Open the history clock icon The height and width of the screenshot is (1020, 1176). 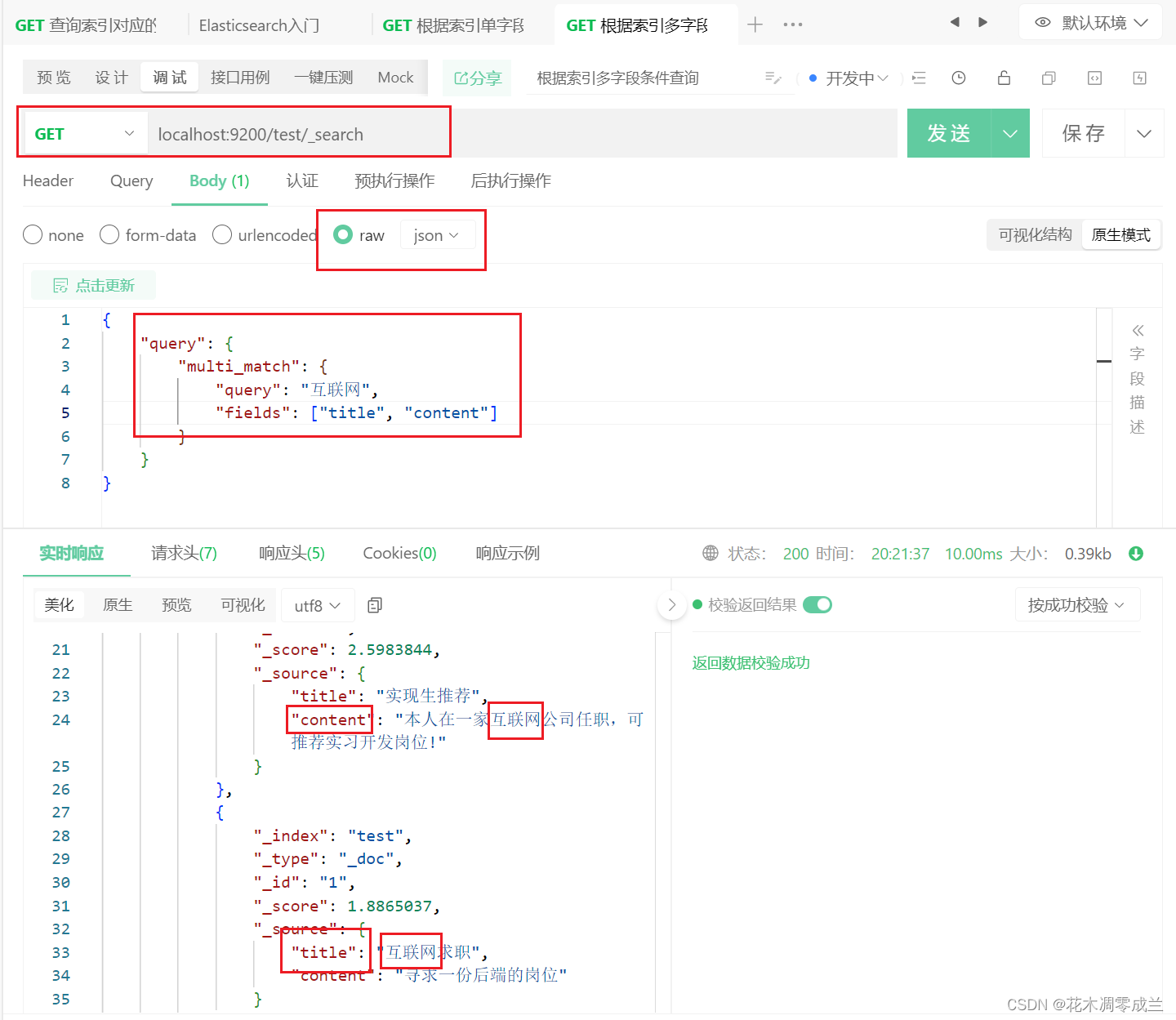[959, 78]
